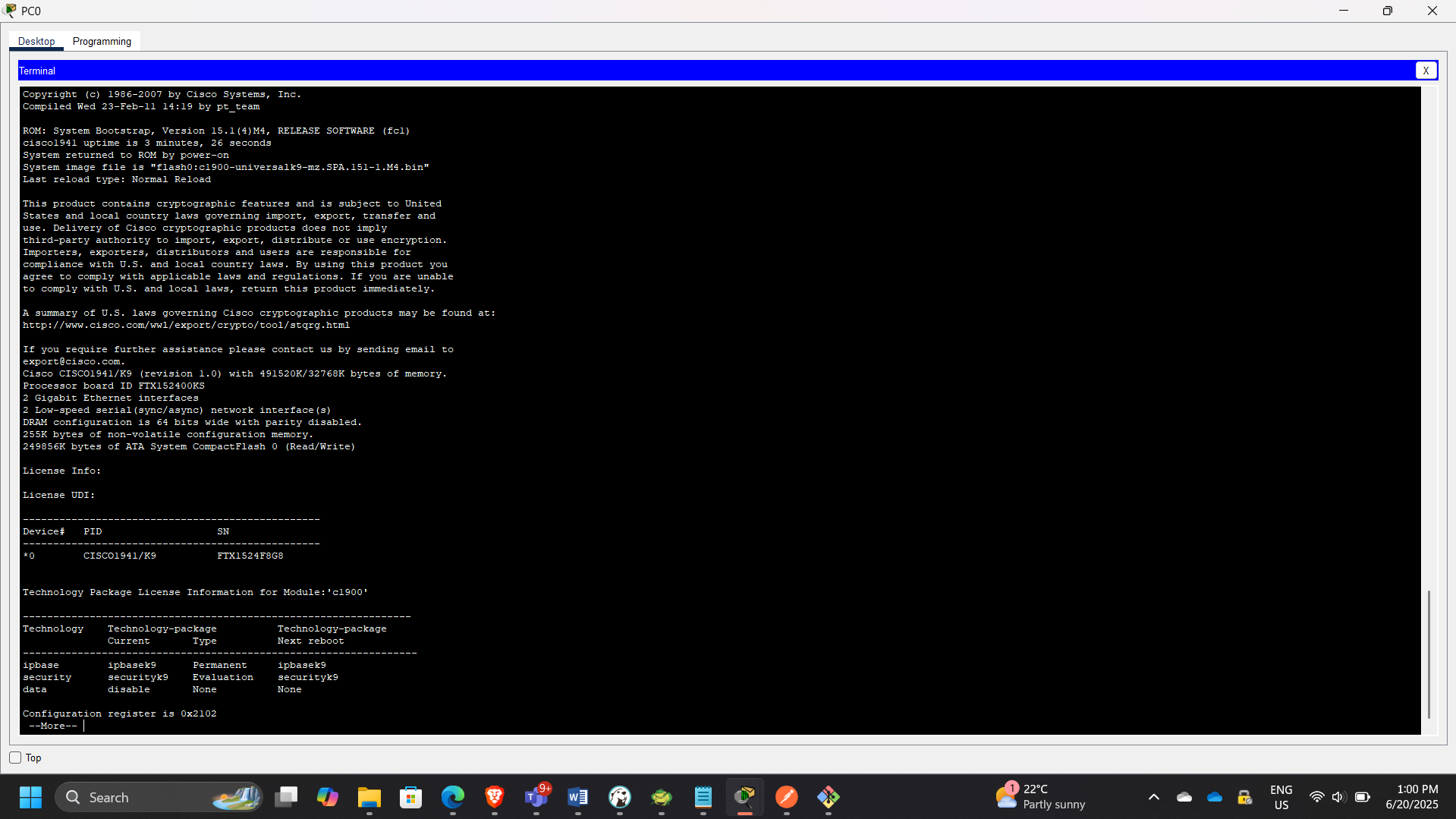Image resolution: width=1456 pixels, height=819 pixels.
Task: Switch to the Programming tab
Action: 102,41
